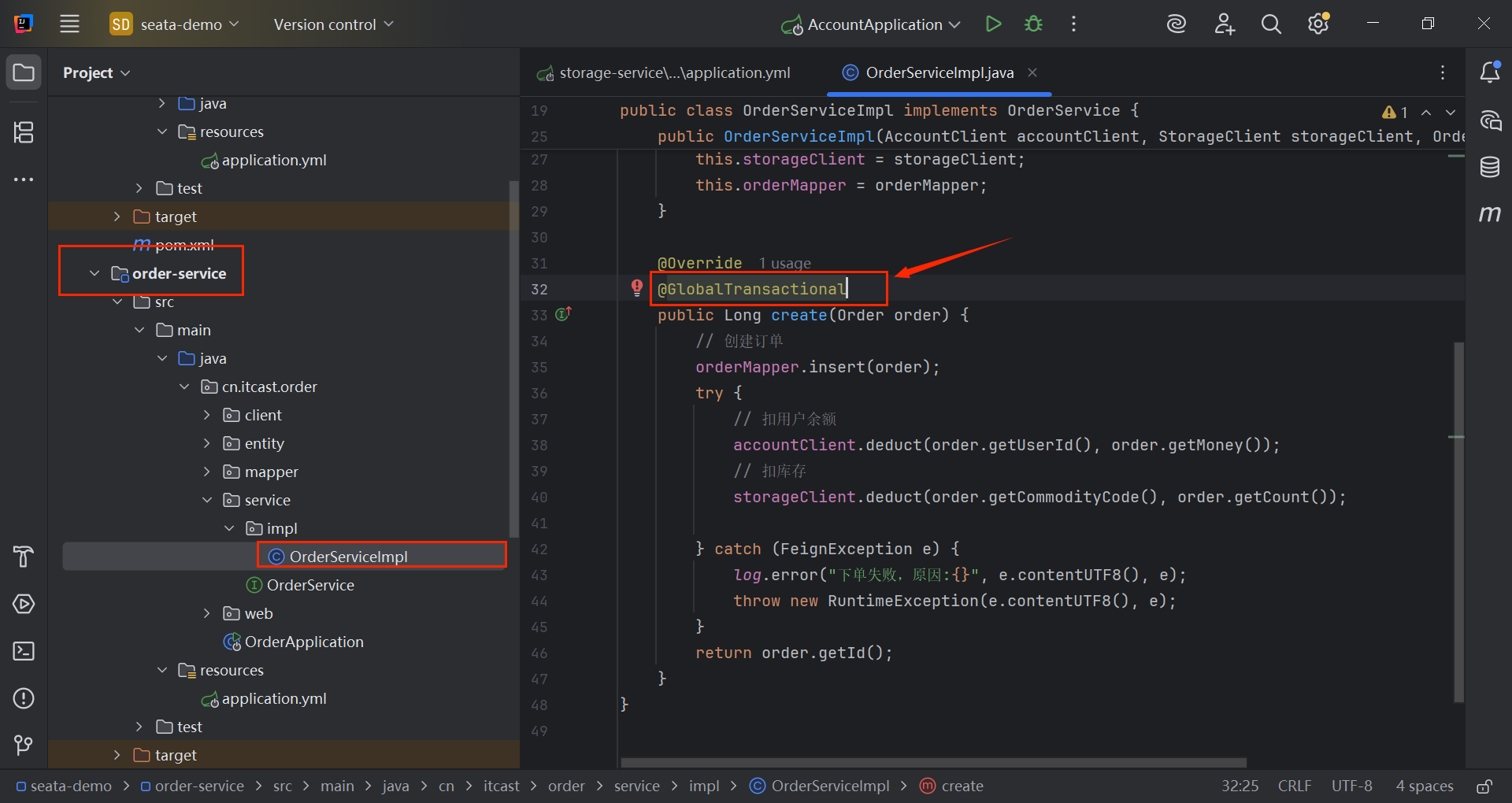Click order-service breadcrumb in navigation bar
This screenshot has height=803, width=1512.
coord(193,786)
